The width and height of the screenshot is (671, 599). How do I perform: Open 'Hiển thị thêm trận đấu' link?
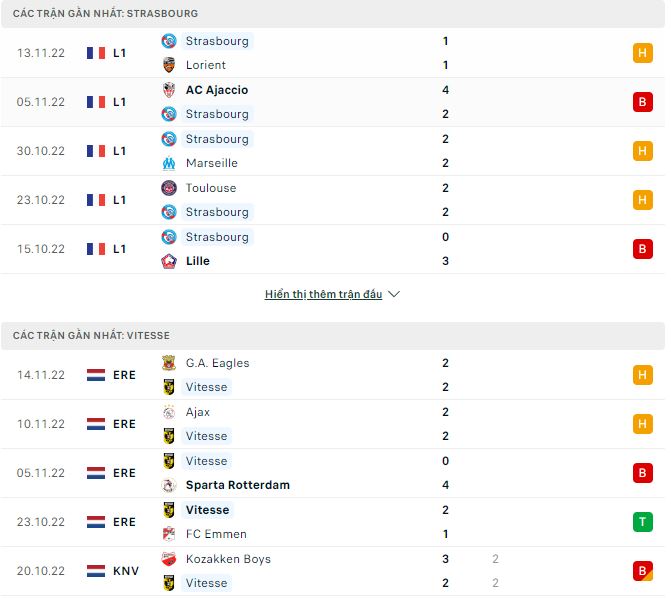pos(323,295)
